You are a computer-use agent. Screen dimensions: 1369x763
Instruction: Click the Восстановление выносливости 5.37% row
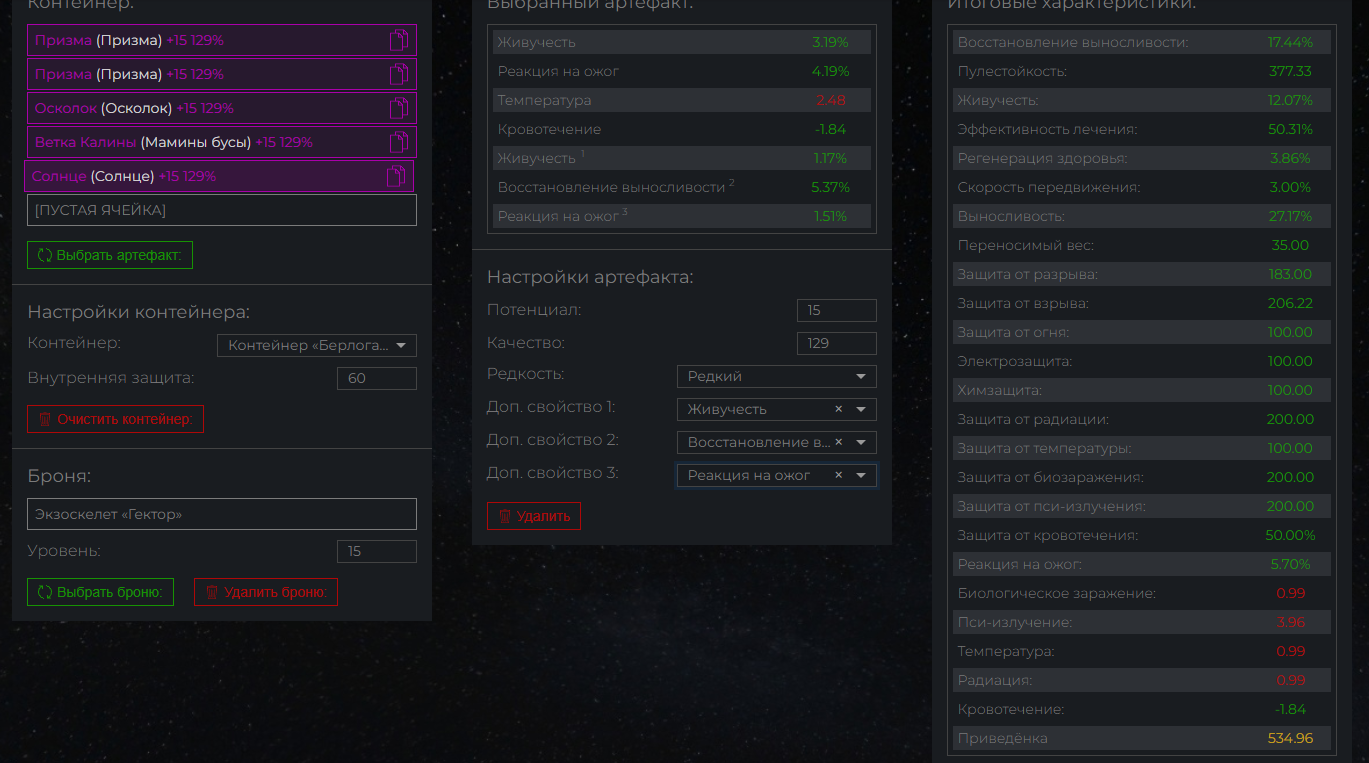click(682, 187)
